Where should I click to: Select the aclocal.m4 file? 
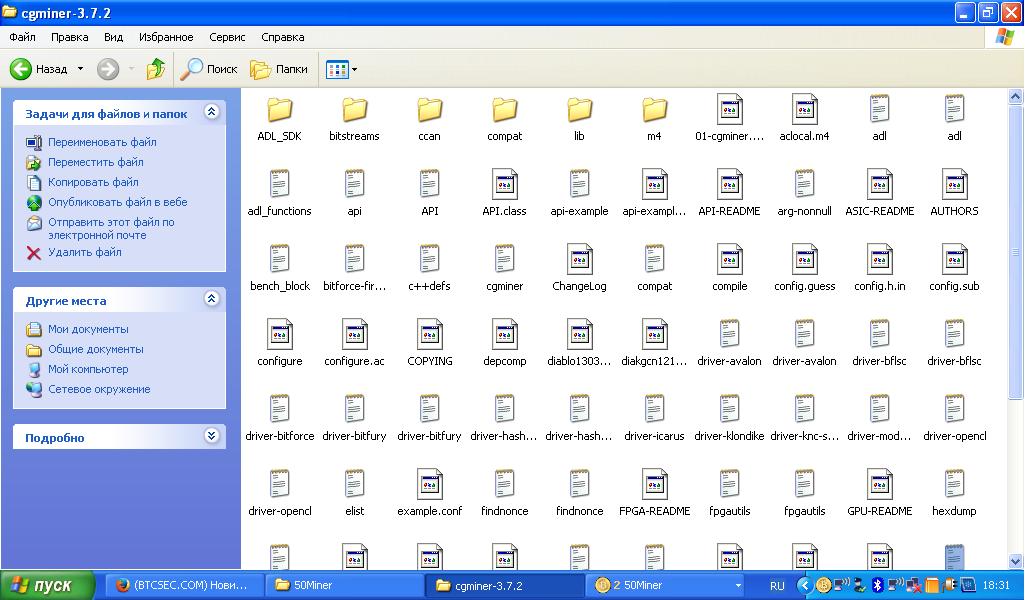pyautogui.click(x=804, y=119)
